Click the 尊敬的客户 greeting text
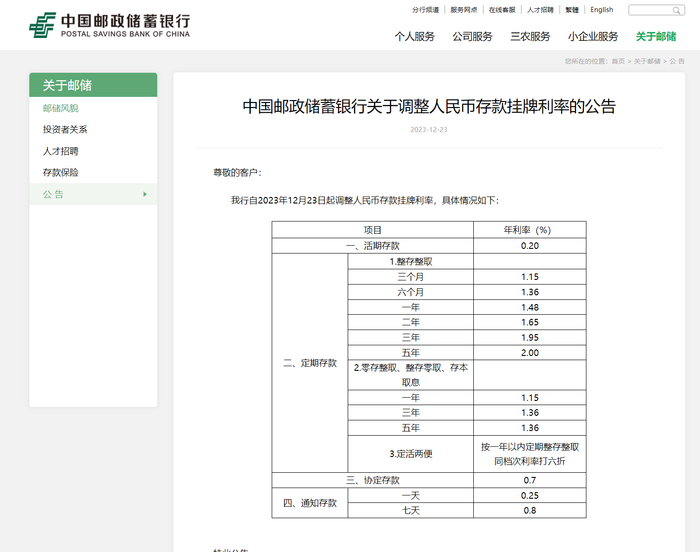This screenshot has width=700, height=552. pyautogui.click(x=237, y=172)
